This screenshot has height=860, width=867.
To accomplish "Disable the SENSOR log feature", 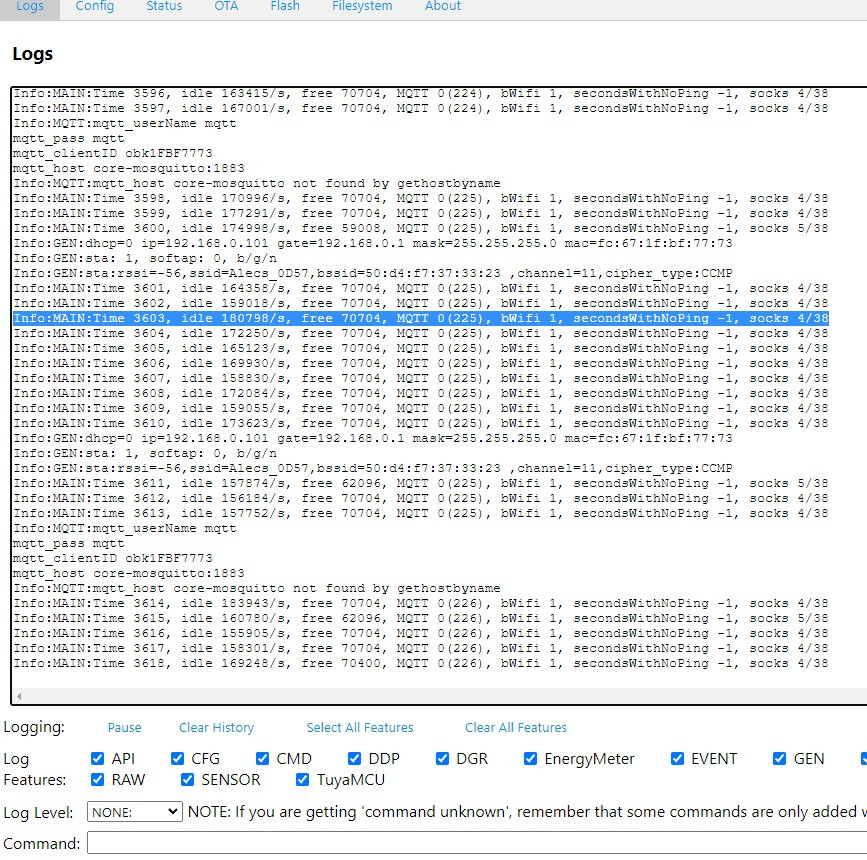I will 187,779.
